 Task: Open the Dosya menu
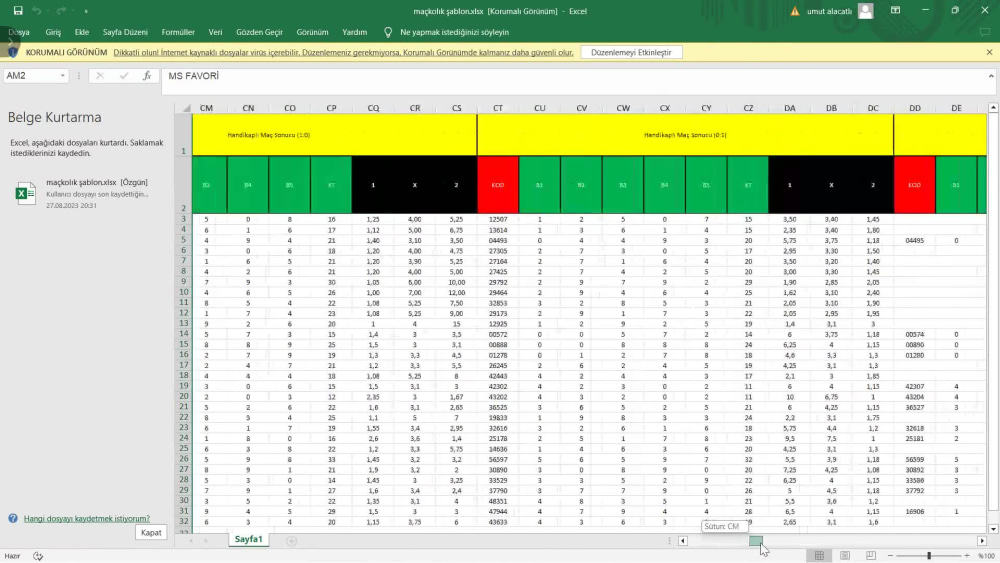(x=18, y=32)
